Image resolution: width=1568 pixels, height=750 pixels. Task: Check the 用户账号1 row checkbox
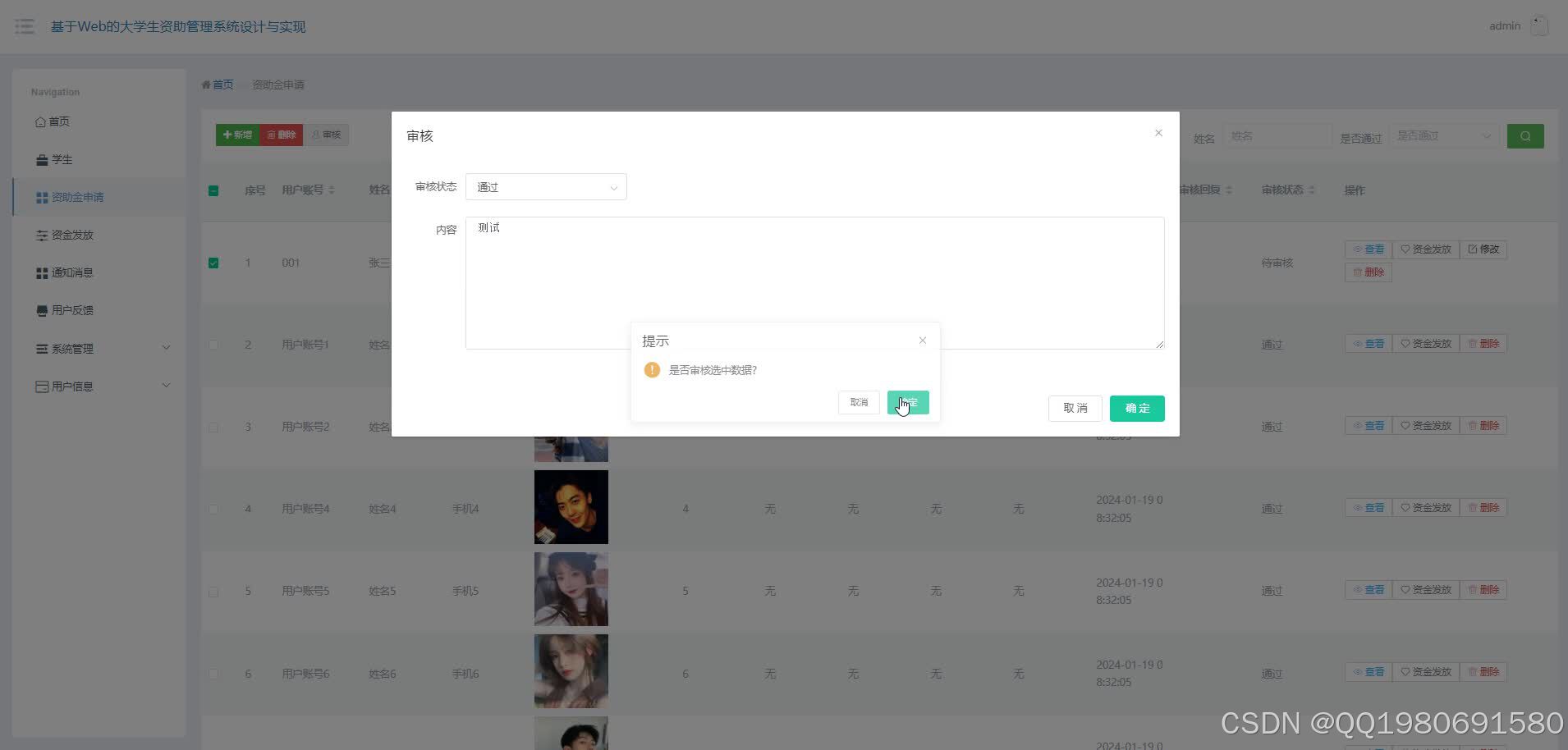point(213,345)
